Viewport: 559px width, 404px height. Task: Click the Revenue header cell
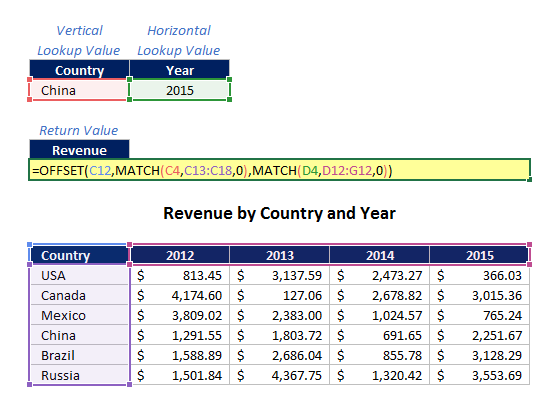[79, 150]
